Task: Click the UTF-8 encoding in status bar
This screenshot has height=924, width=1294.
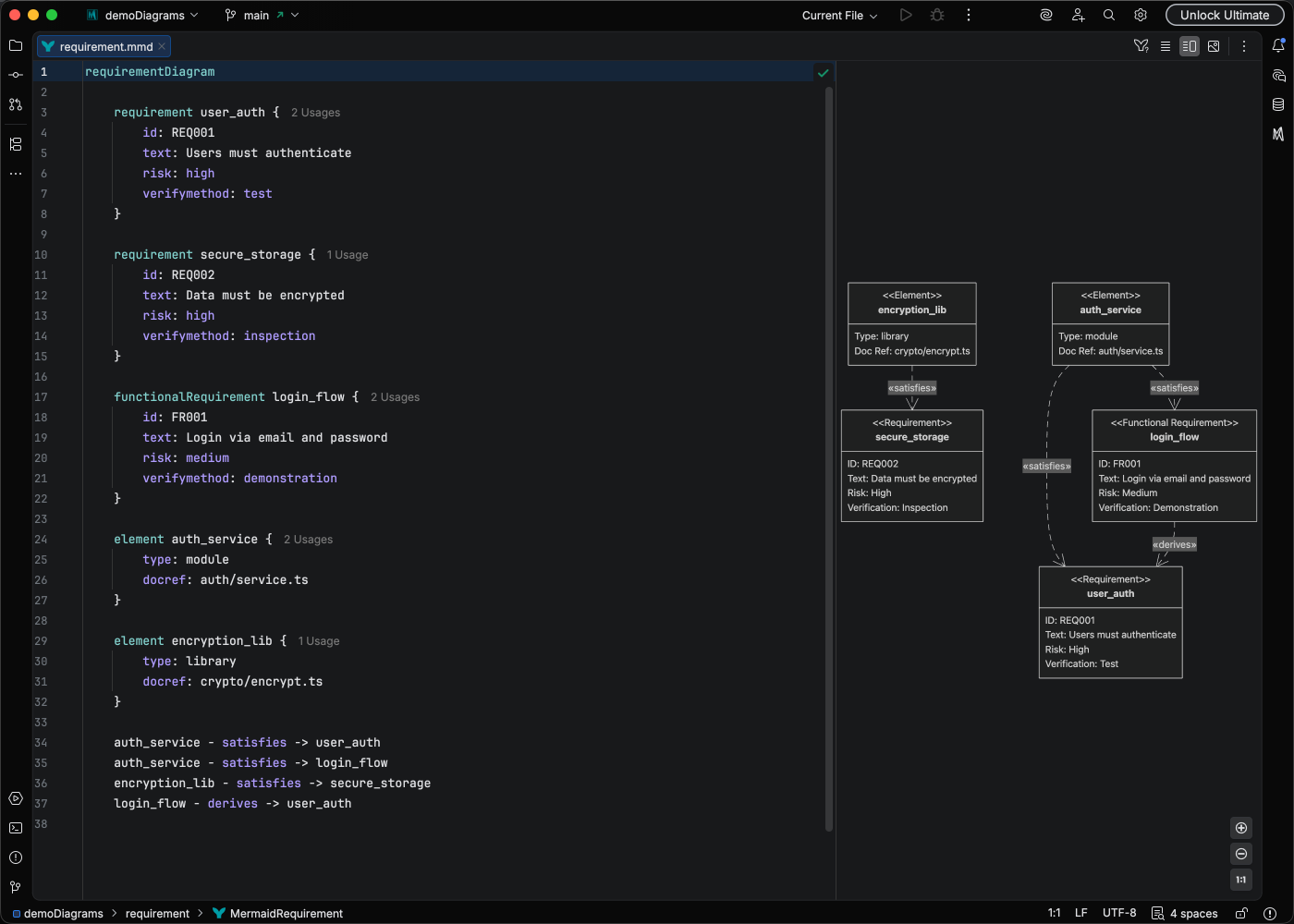Action: click(1119, 913)
